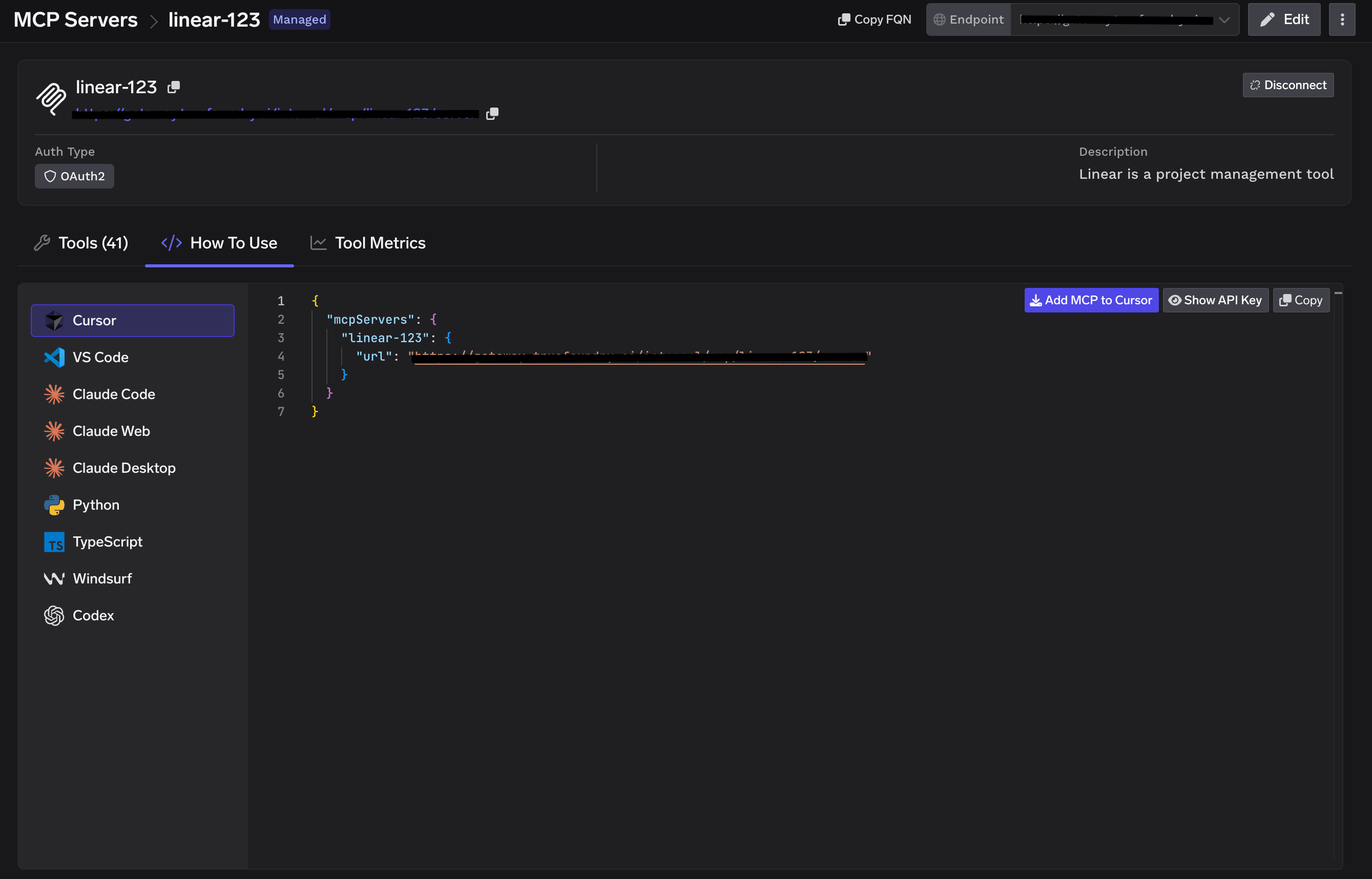Disconnect the linear-123 server
Screen dimensions: 1372x879
1288,85
